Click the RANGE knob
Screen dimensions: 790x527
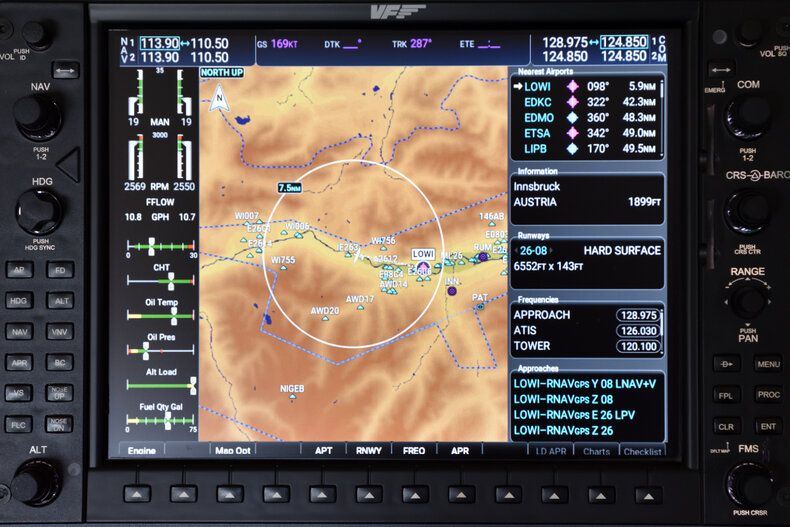[x=747, y=300]
